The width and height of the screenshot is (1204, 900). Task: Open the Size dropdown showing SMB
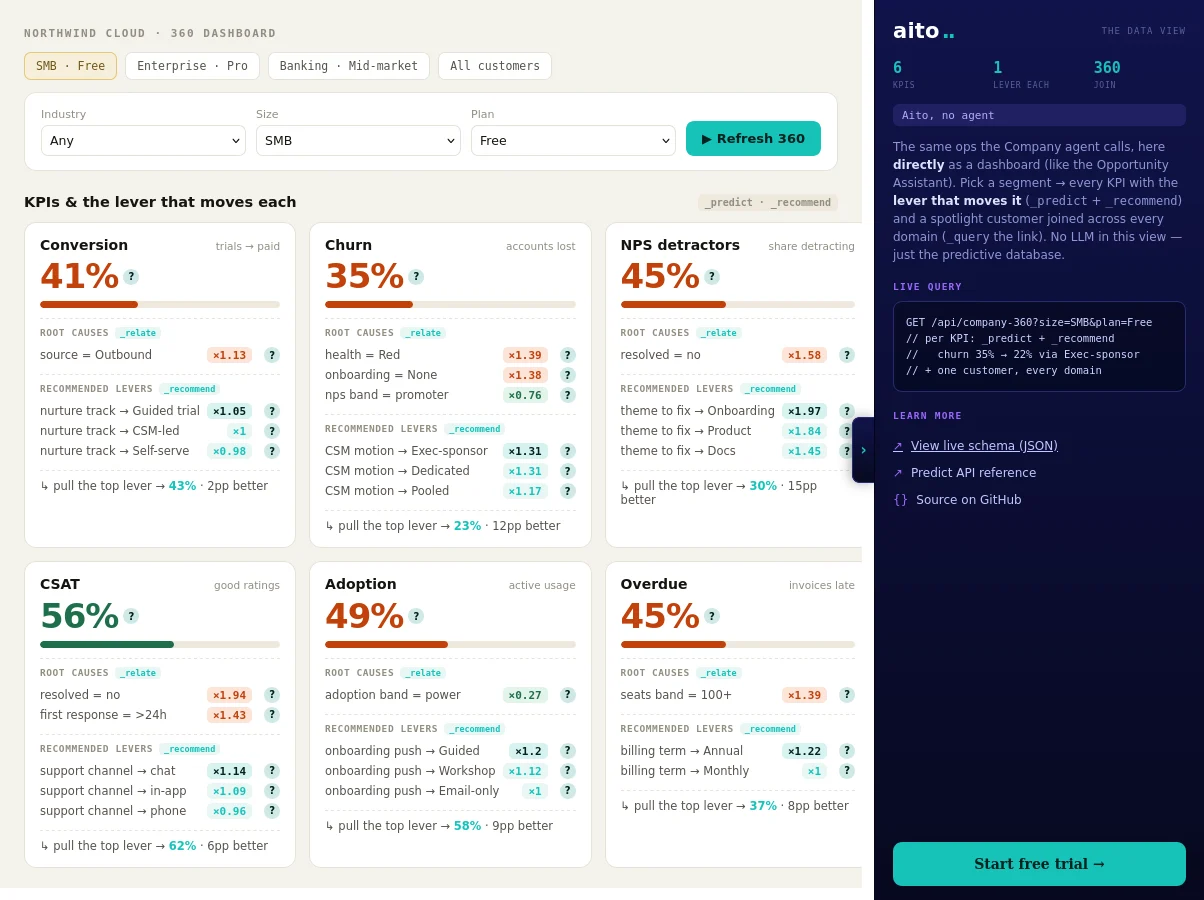tap(358, 140)
